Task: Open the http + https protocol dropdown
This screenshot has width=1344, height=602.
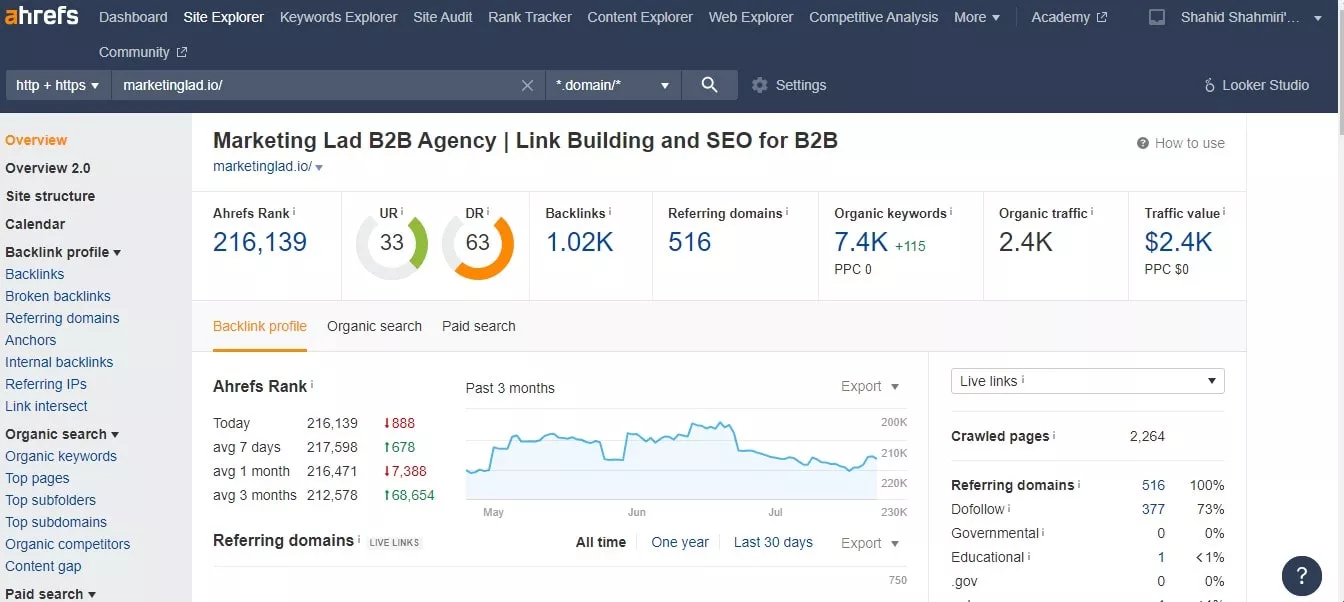Action: click(x=58, y=85)
